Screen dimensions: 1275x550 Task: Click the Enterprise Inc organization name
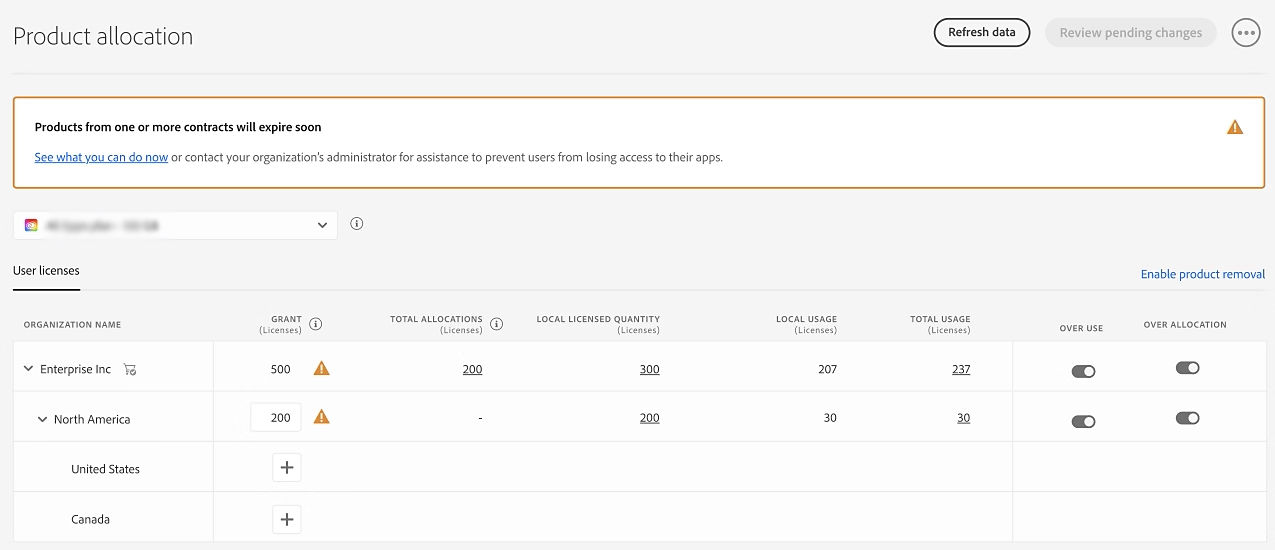pos(75,369)
